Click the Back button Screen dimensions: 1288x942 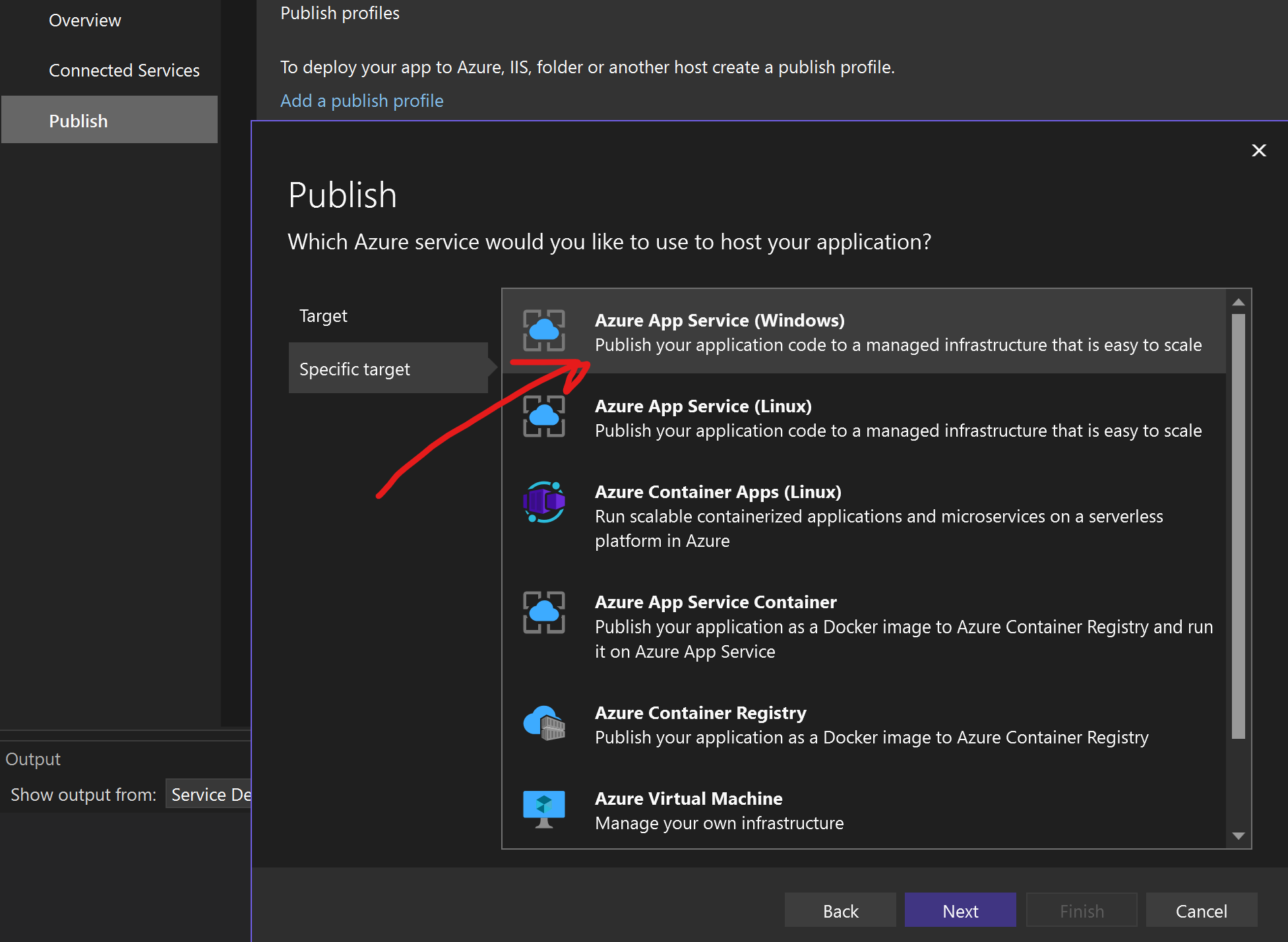click(840, 910)
